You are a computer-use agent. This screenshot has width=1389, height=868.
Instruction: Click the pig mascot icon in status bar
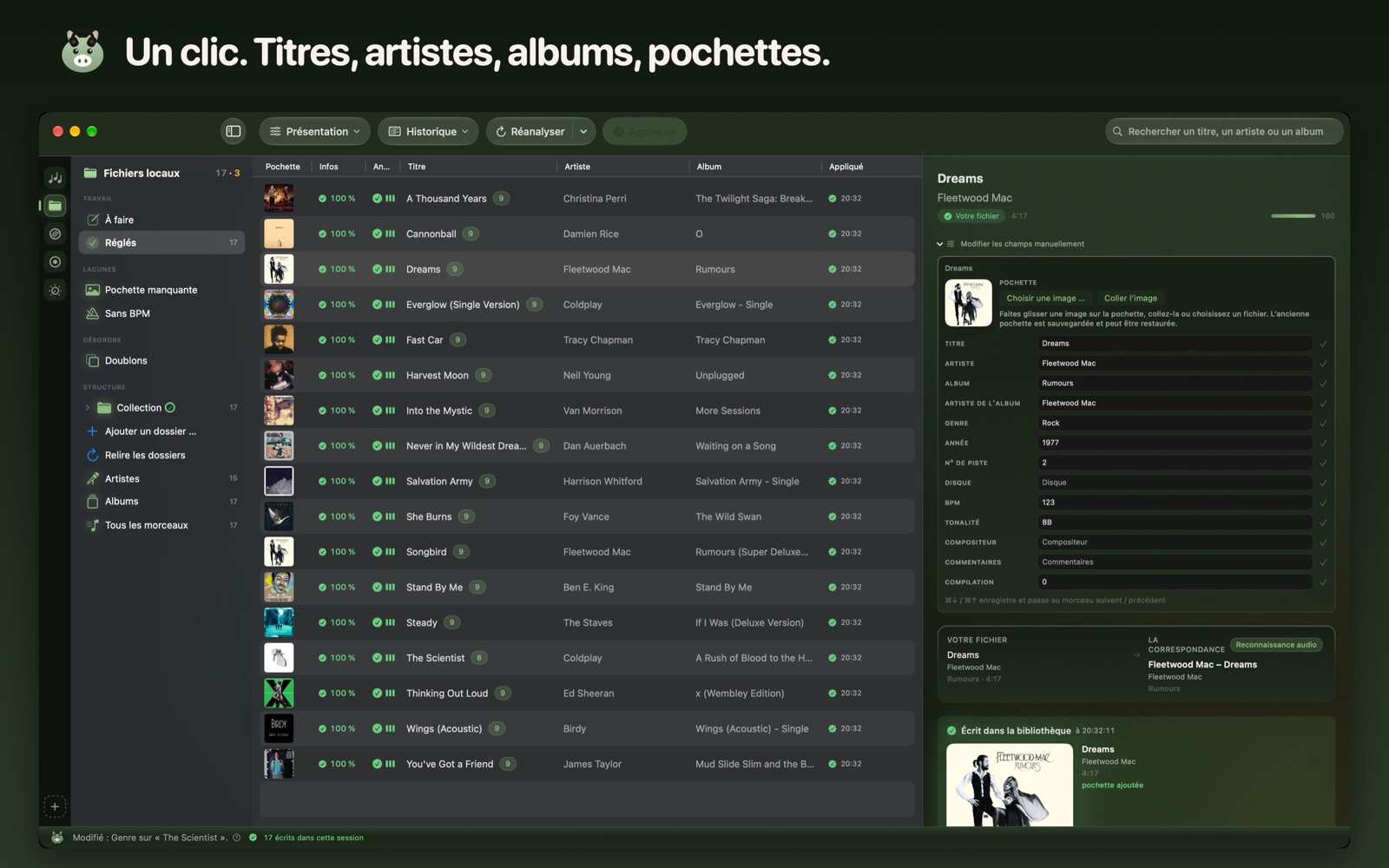57,838
